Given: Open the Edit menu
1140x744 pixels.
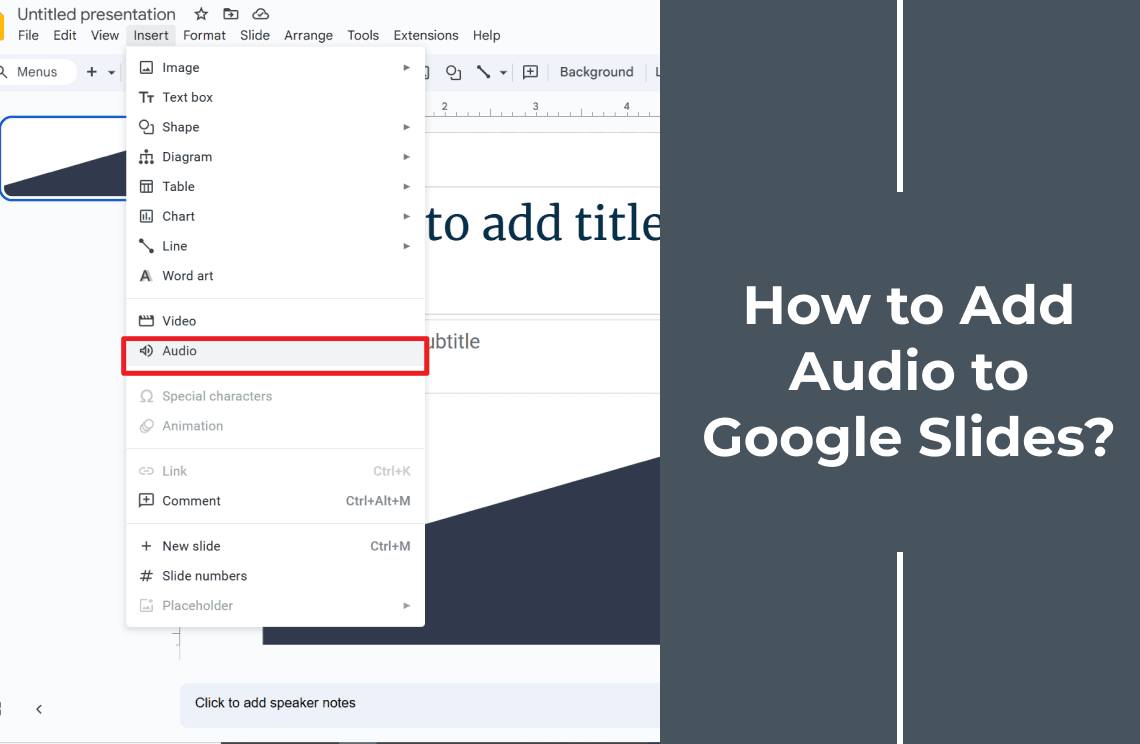Looking at the screenshot, I should coord(65,35).
